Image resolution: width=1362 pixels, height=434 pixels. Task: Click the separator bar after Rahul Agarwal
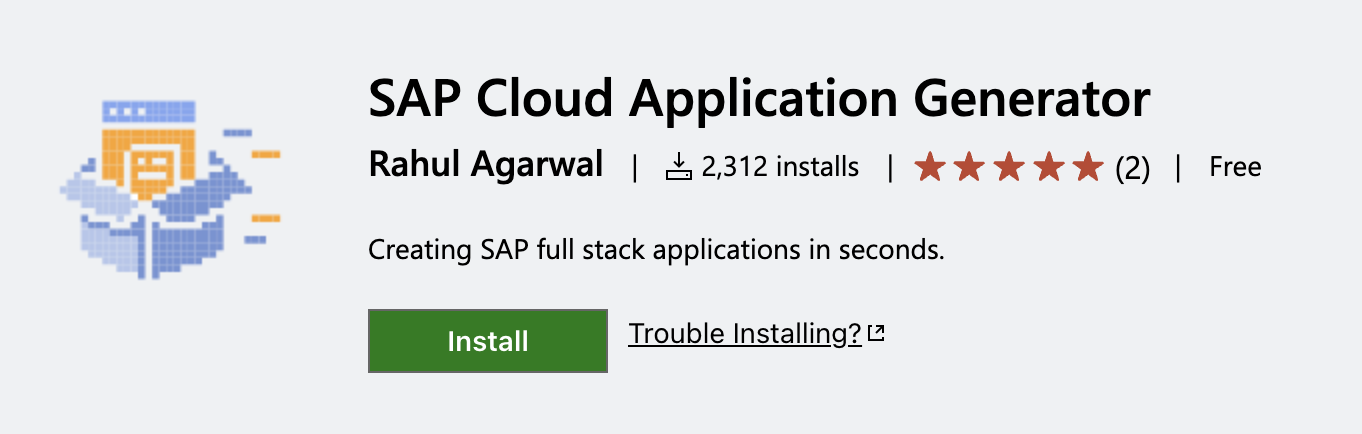click(634, 167)
